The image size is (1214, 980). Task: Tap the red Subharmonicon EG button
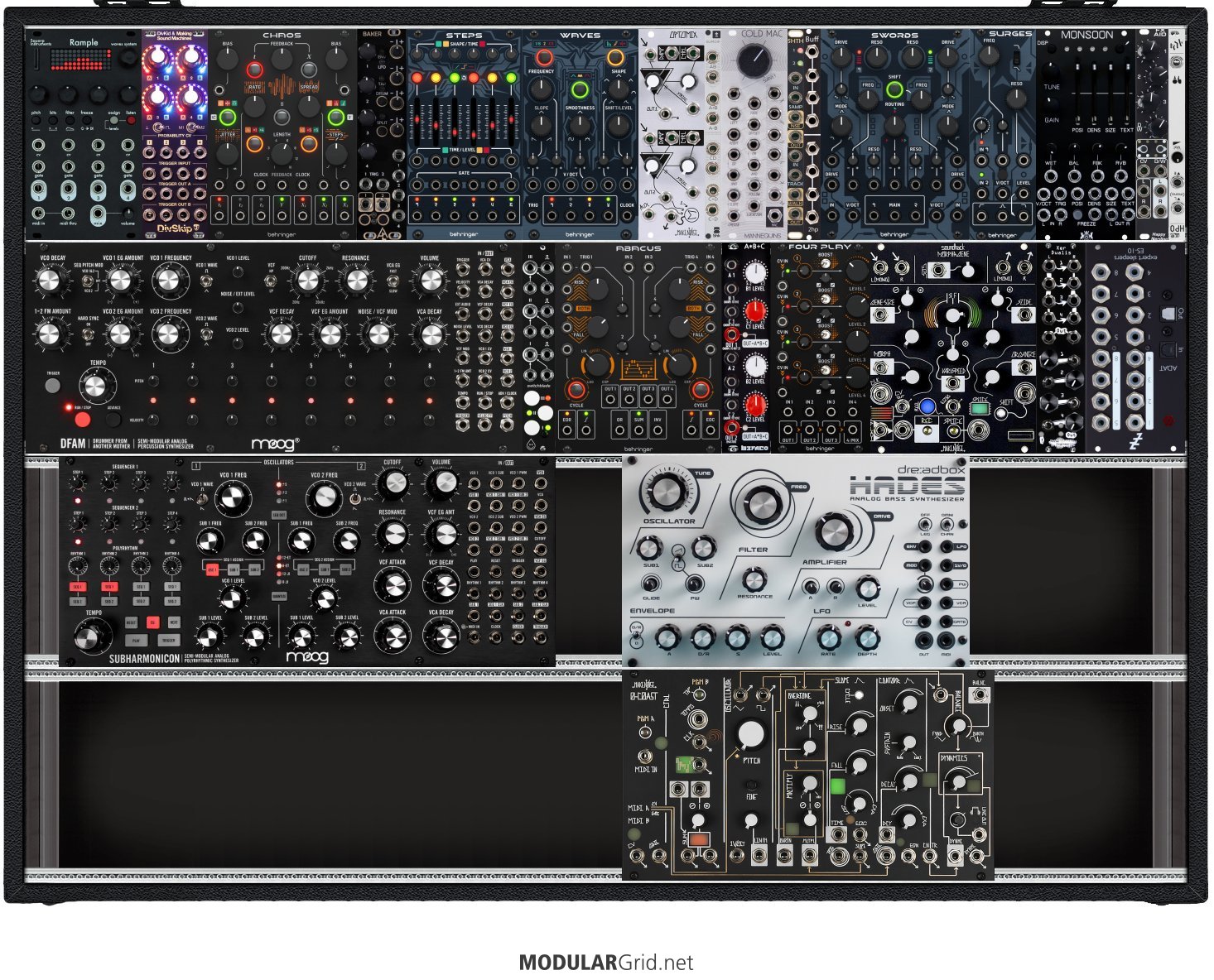tap(152, 622)
